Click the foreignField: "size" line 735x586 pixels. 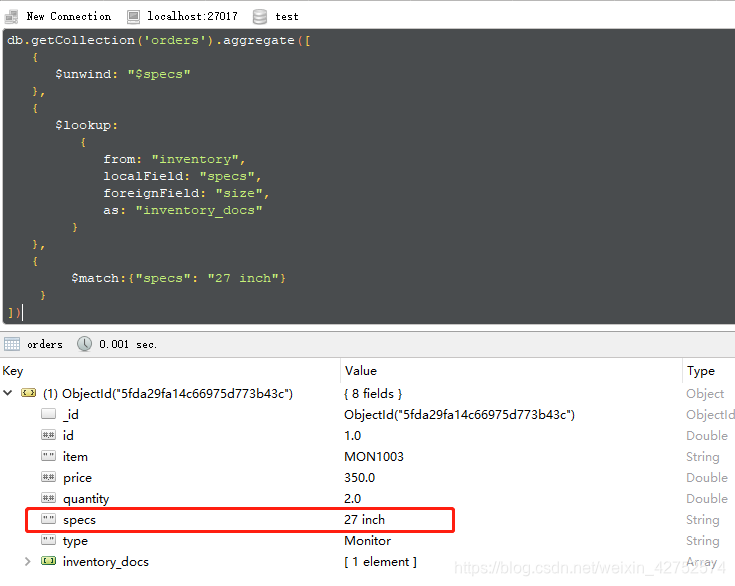pos(186,193)
